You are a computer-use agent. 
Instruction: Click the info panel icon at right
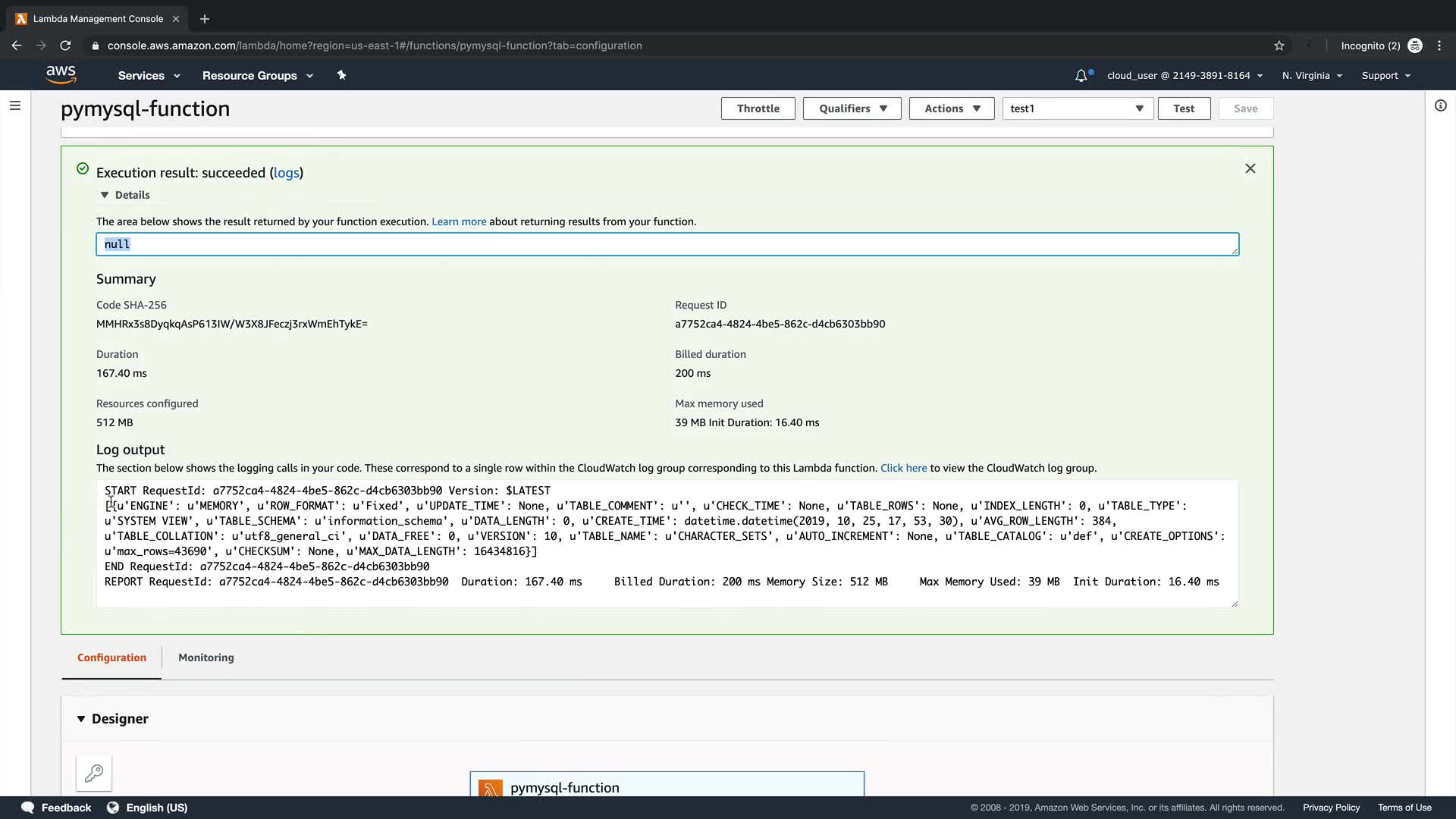coord(1440,105)
